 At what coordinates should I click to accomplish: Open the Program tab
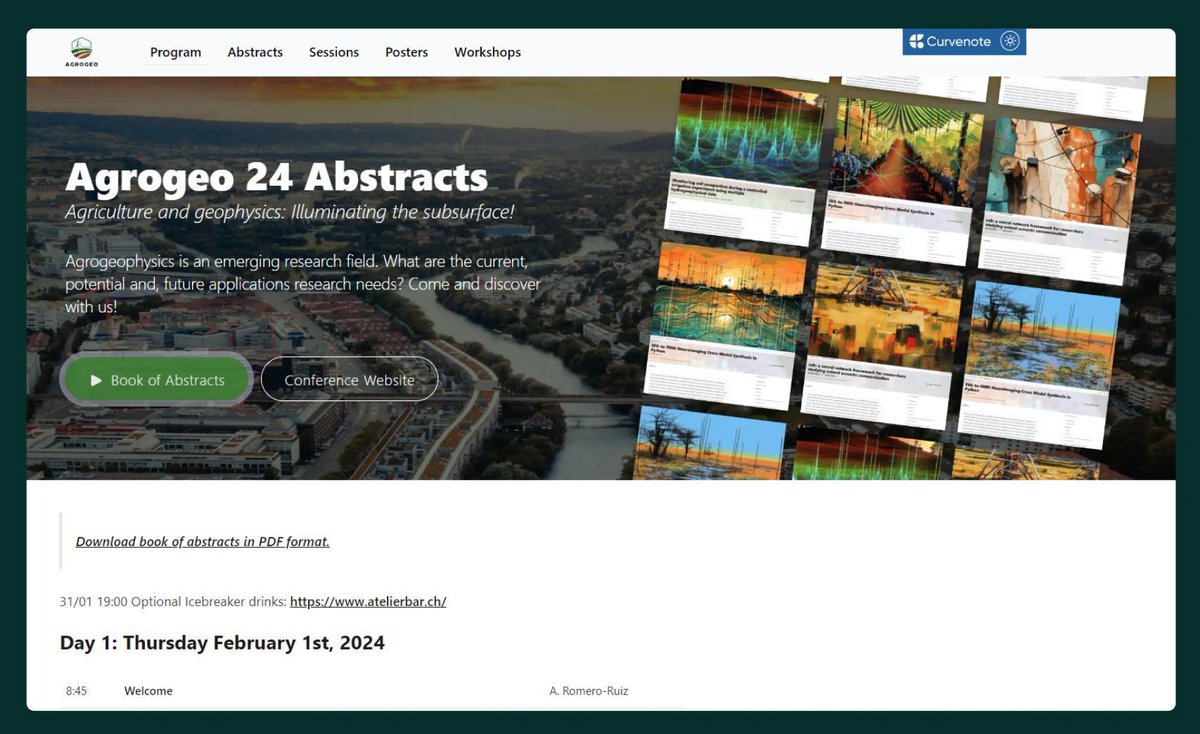[175, 52]
